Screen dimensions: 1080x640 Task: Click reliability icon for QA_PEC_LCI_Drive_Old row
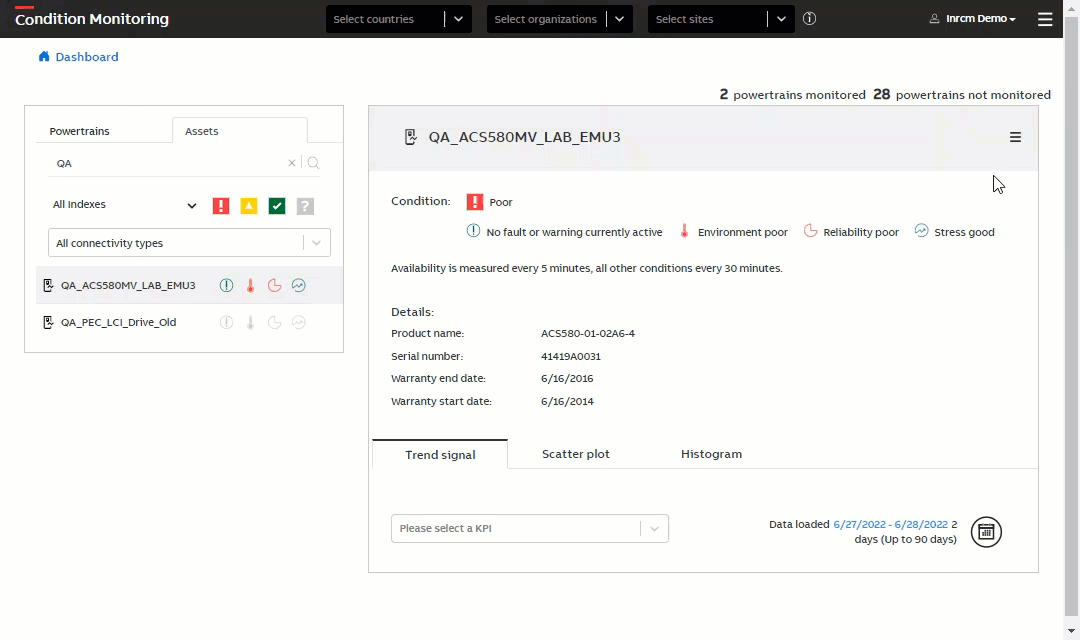pyautogui.click(x=274, y=322)
